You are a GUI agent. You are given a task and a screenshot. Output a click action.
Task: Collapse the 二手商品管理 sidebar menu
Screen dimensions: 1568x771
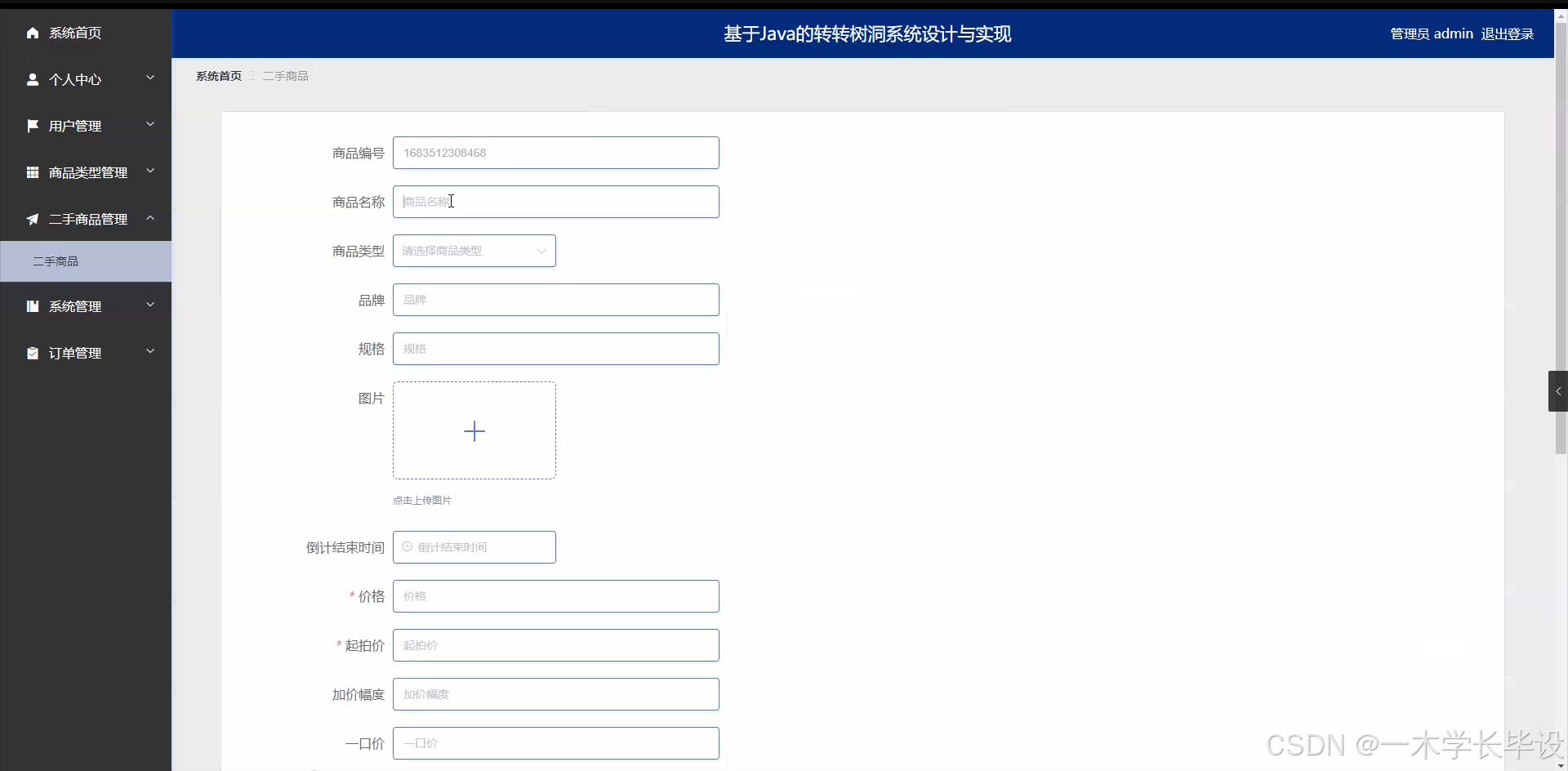[150, 217]
